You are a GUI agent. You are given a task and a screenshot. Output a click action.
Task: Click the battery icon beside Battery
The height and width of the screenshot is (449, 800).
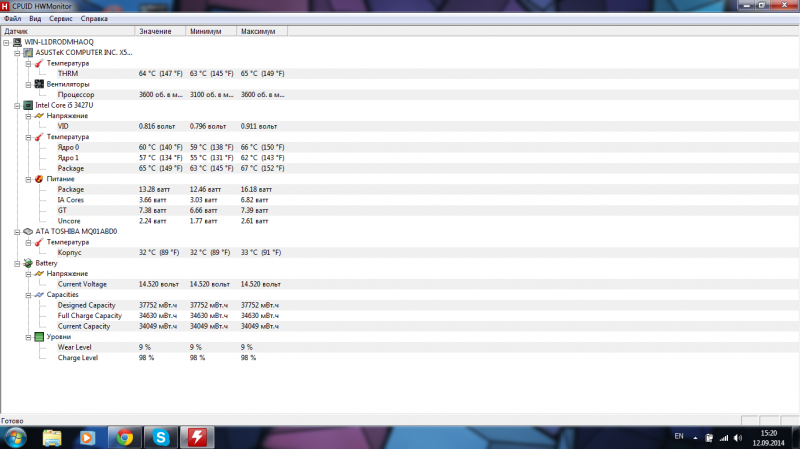[x=28, y=263]
